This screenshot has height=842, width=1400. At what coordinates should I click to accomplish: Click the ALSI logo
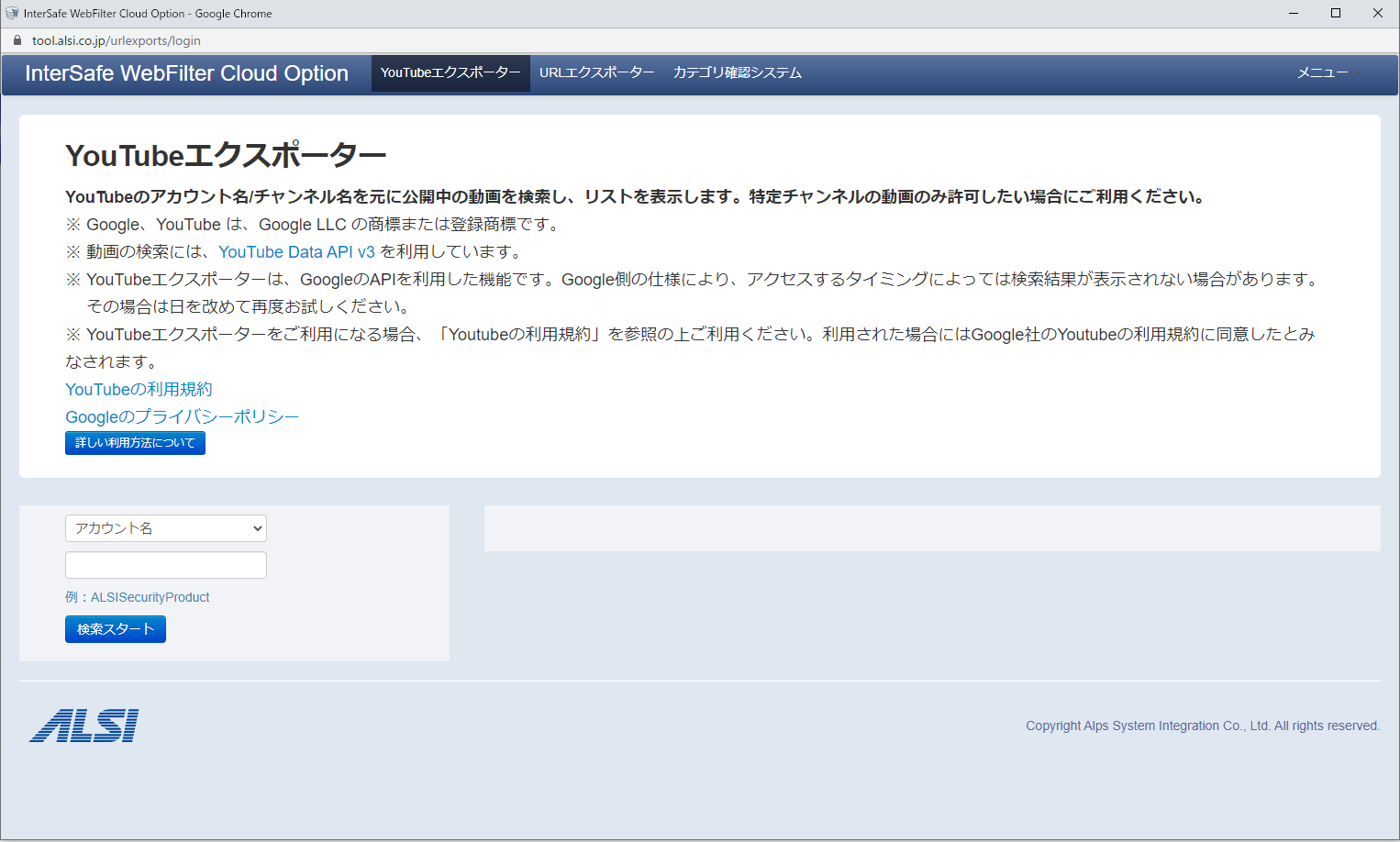coord(84,726)
